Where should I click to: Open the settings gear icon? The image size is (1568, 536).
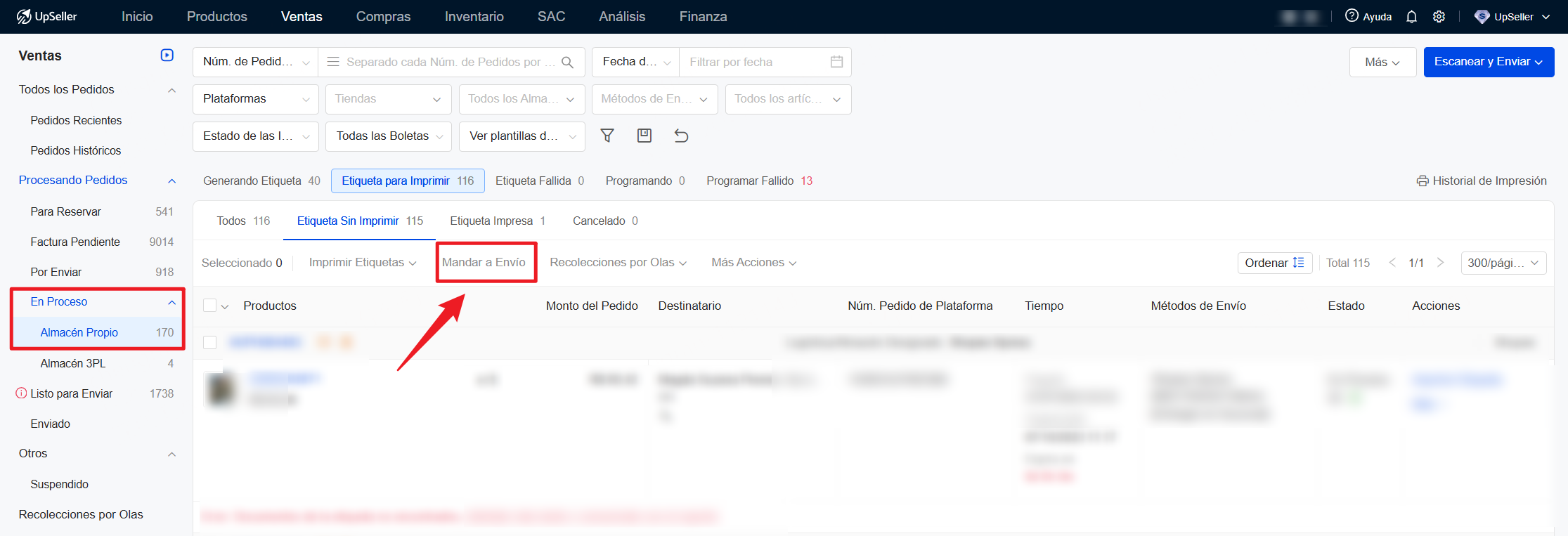click(x=1439, y=17)
